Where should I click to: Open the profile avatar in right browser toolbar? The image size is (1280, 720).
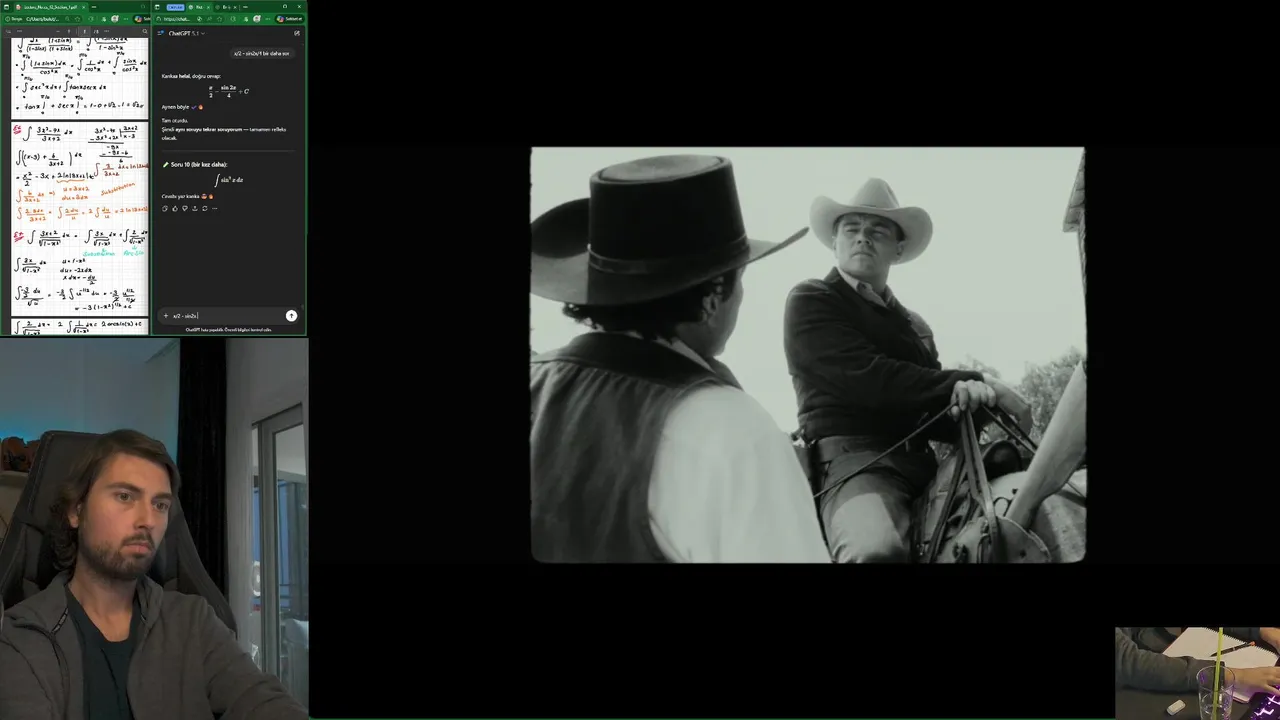point(257,19)
